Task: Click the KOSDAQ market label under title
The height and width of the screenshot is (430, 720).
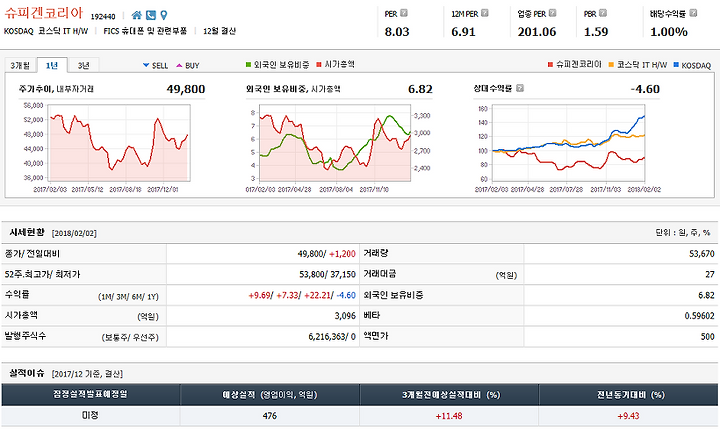Action: point(18,31)
